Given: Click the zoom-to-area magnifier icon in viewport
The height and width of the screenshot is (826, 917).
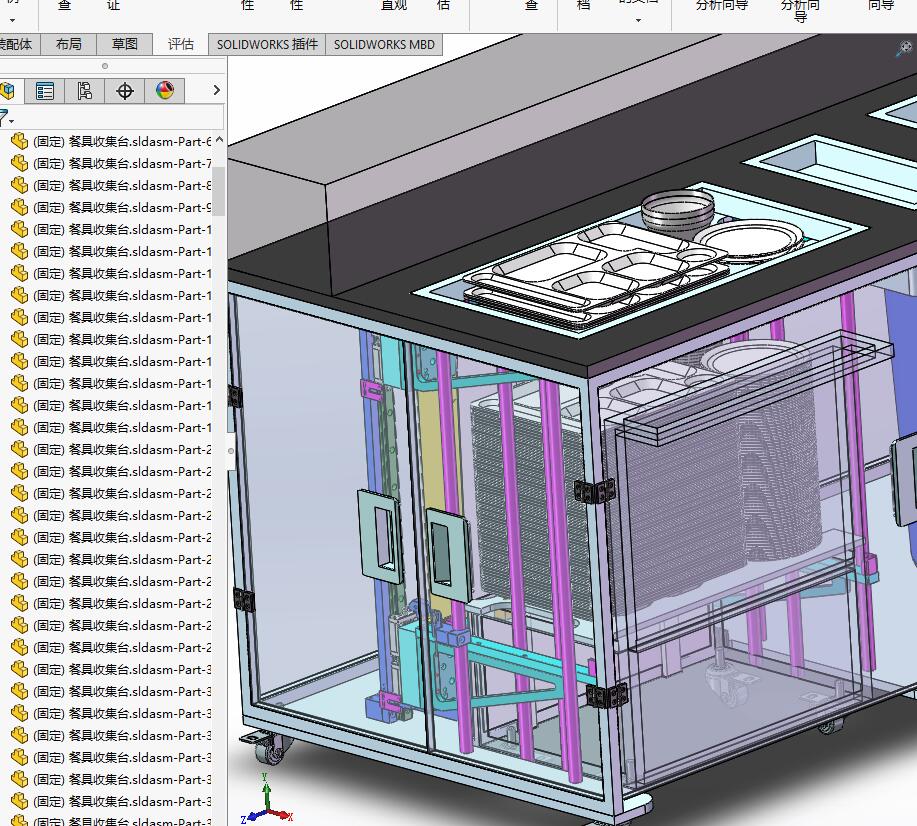Looking at the screenshot, I should (904, 48).
